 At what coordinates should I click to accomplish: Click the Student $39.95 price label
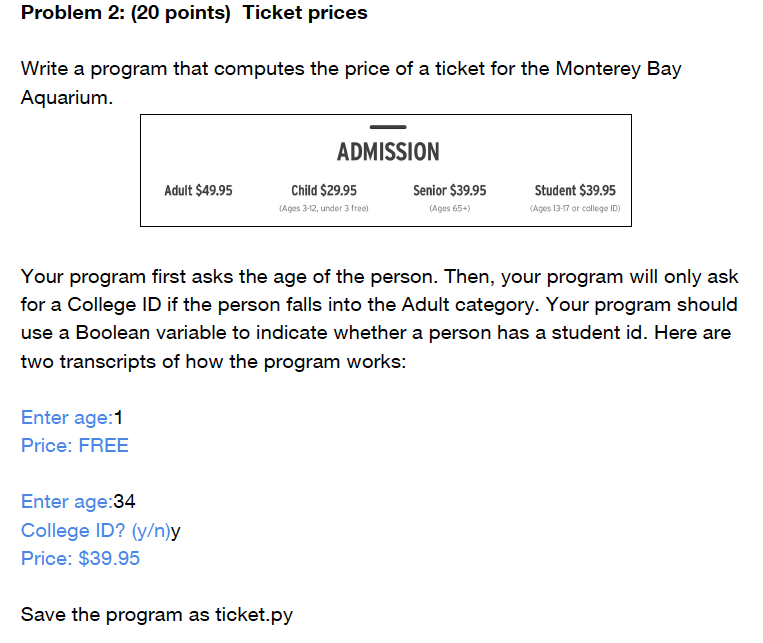(575, 190)
